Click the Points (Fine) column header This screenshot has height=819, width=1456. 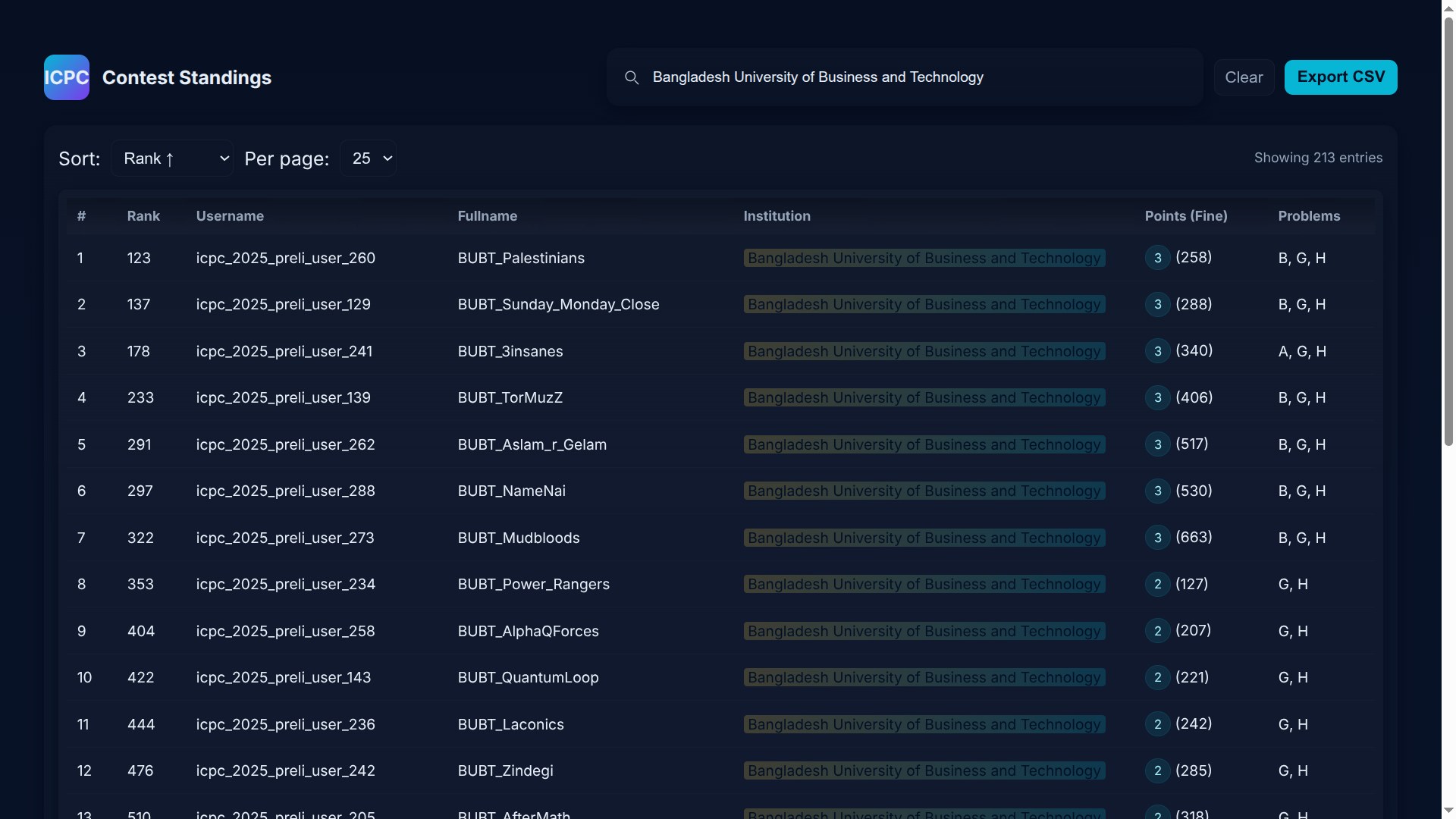(x=1186, y=216)
